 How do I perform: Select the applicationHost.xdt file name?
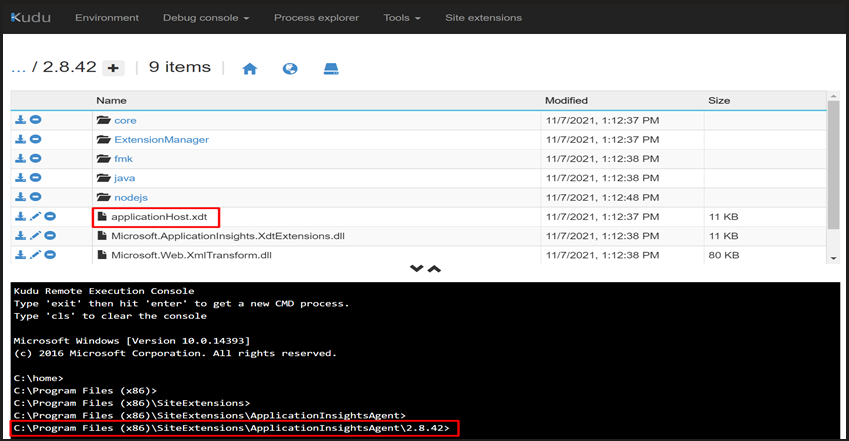pos(159,217)
